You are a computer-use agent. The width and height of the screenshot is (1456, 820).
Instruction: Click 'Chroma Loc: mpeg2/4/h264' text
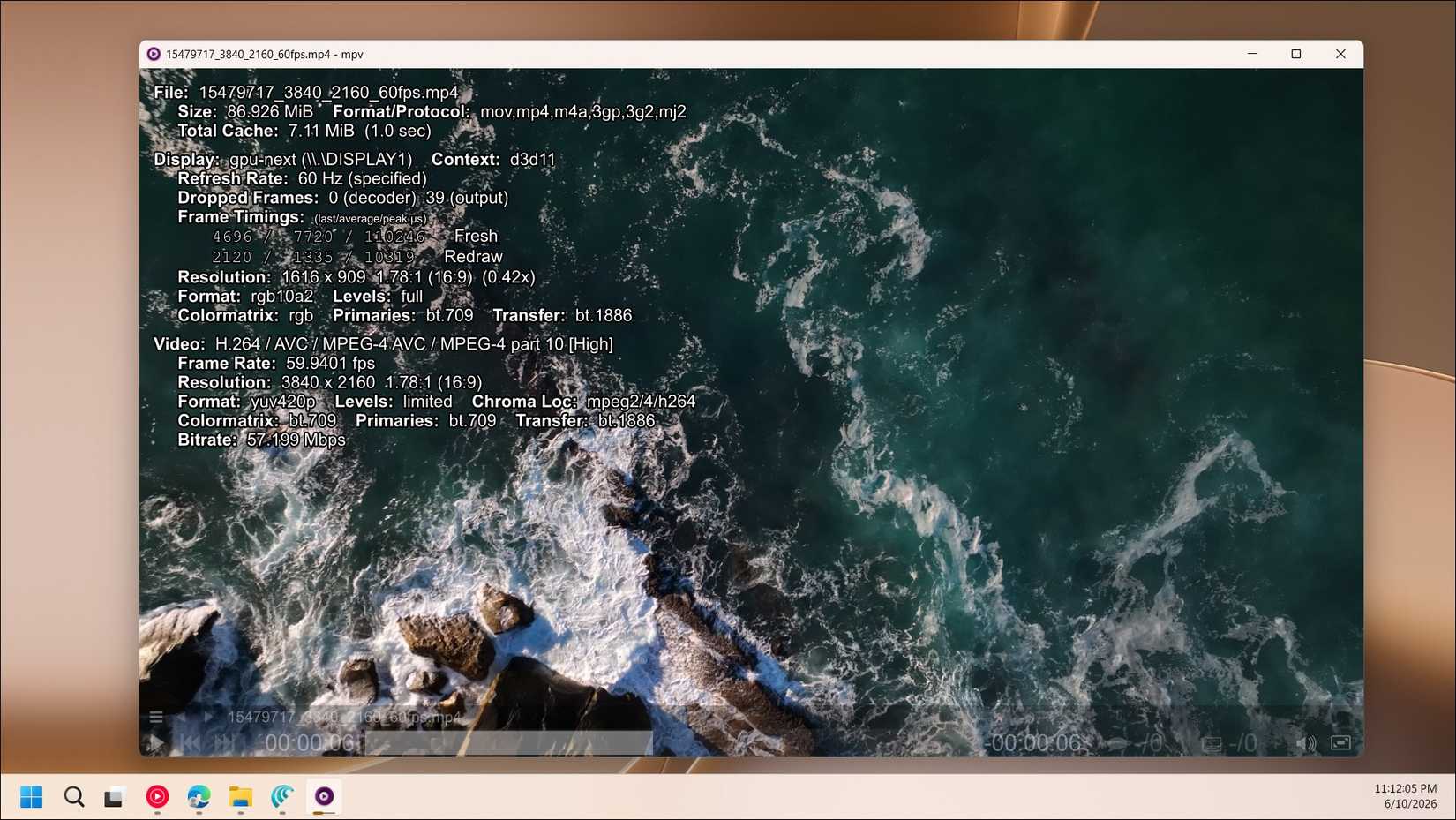point(583,402)
